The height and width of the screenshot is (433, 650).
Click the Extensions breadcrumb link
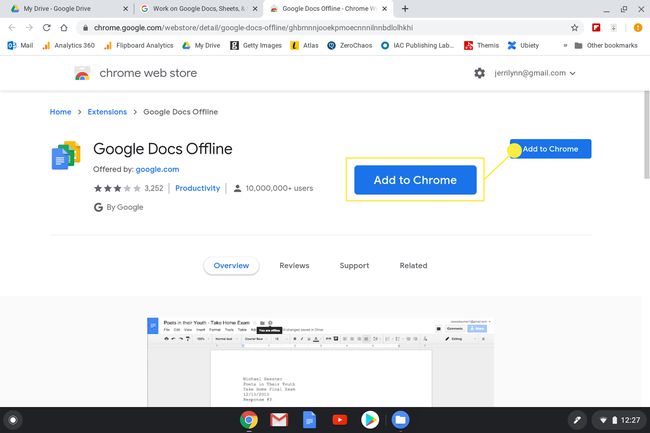click(107, 112)
